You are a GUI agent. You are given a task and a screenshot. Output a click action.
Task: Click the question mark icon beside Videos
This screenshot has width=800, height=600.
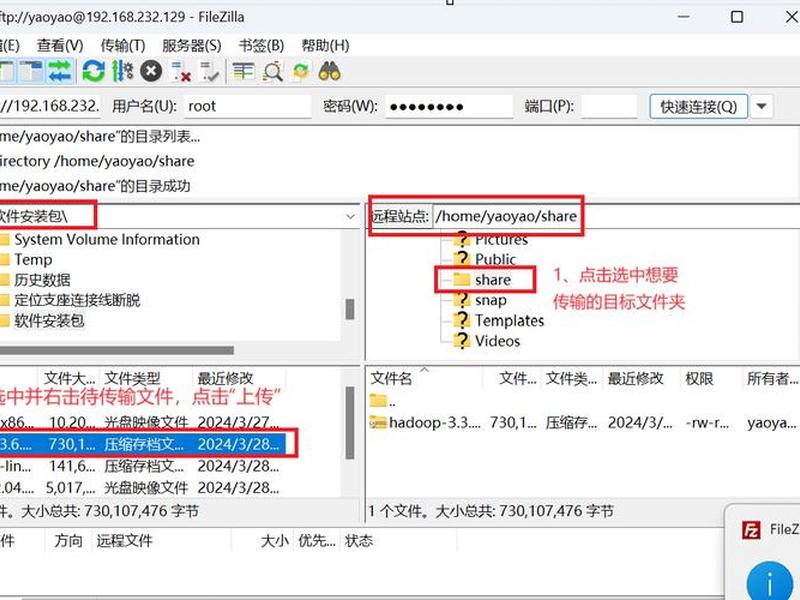click(462, 341)
